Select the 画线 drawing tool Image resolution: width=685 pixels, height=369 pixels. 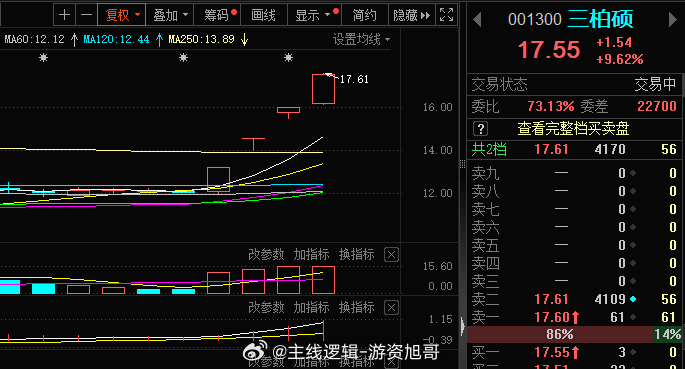click(x=263, y=15)
